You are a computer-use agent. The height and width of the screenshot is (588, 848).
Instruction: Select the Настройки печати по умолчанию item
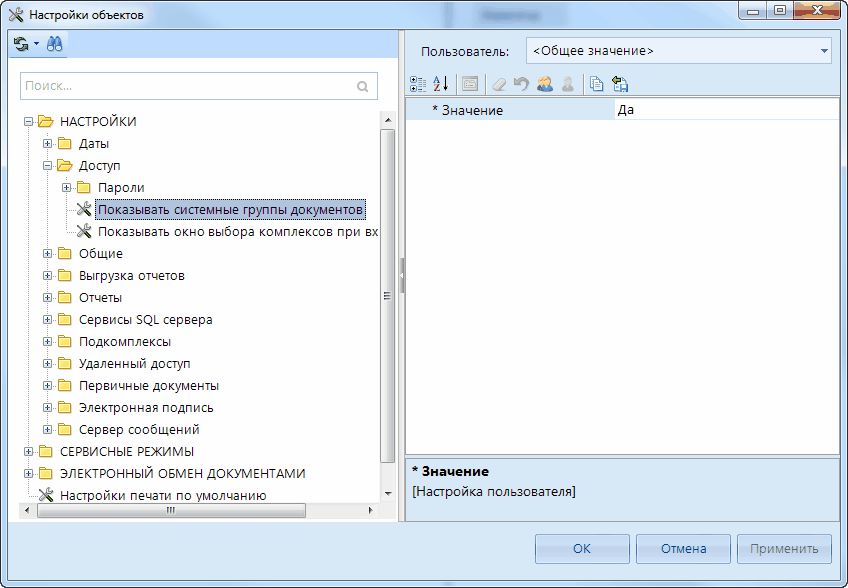point(162,495)
